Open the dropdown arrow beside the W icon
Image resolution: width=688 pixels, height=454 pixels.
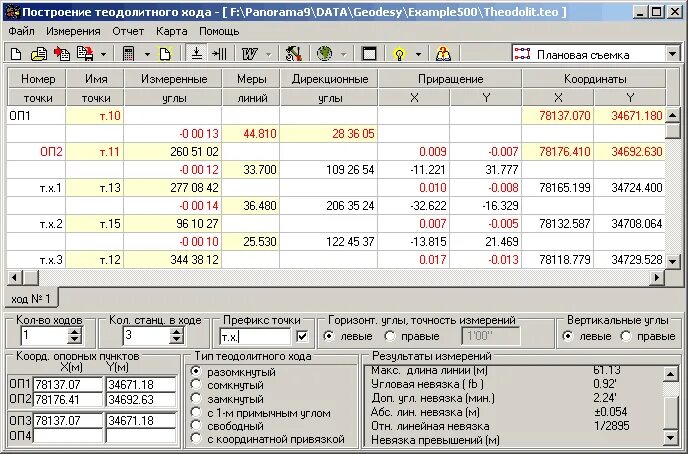(269, 55)
